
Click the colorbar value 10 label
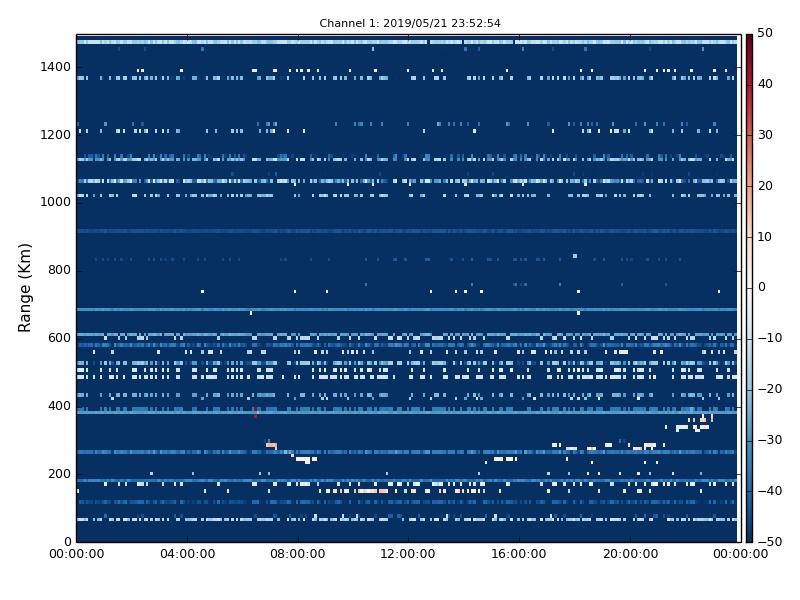pyautogui.click(x=765, y=237)
